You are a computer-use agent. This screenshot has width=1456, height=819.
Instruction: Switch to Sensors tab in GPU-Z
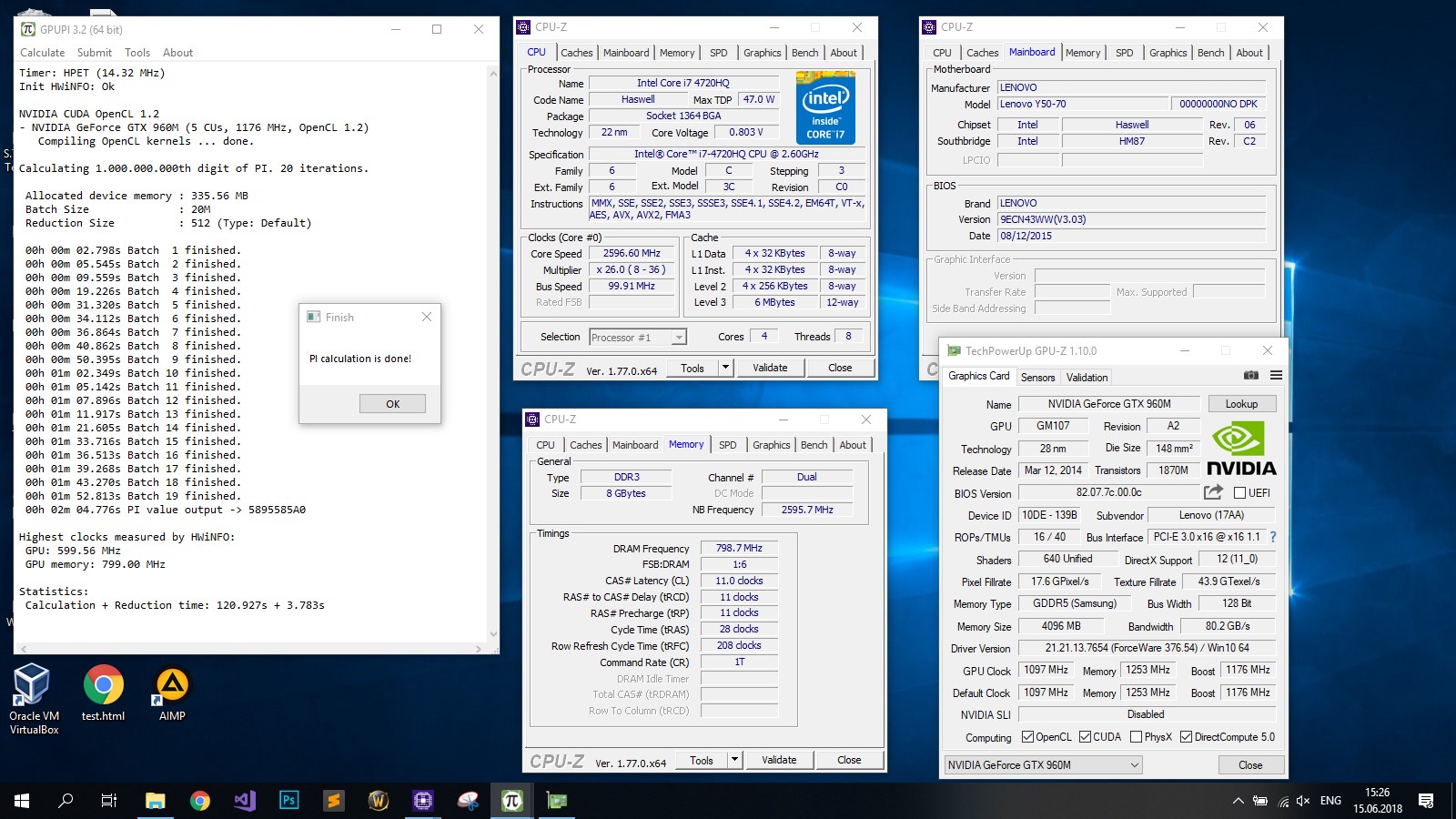(x=1037, y=378)
